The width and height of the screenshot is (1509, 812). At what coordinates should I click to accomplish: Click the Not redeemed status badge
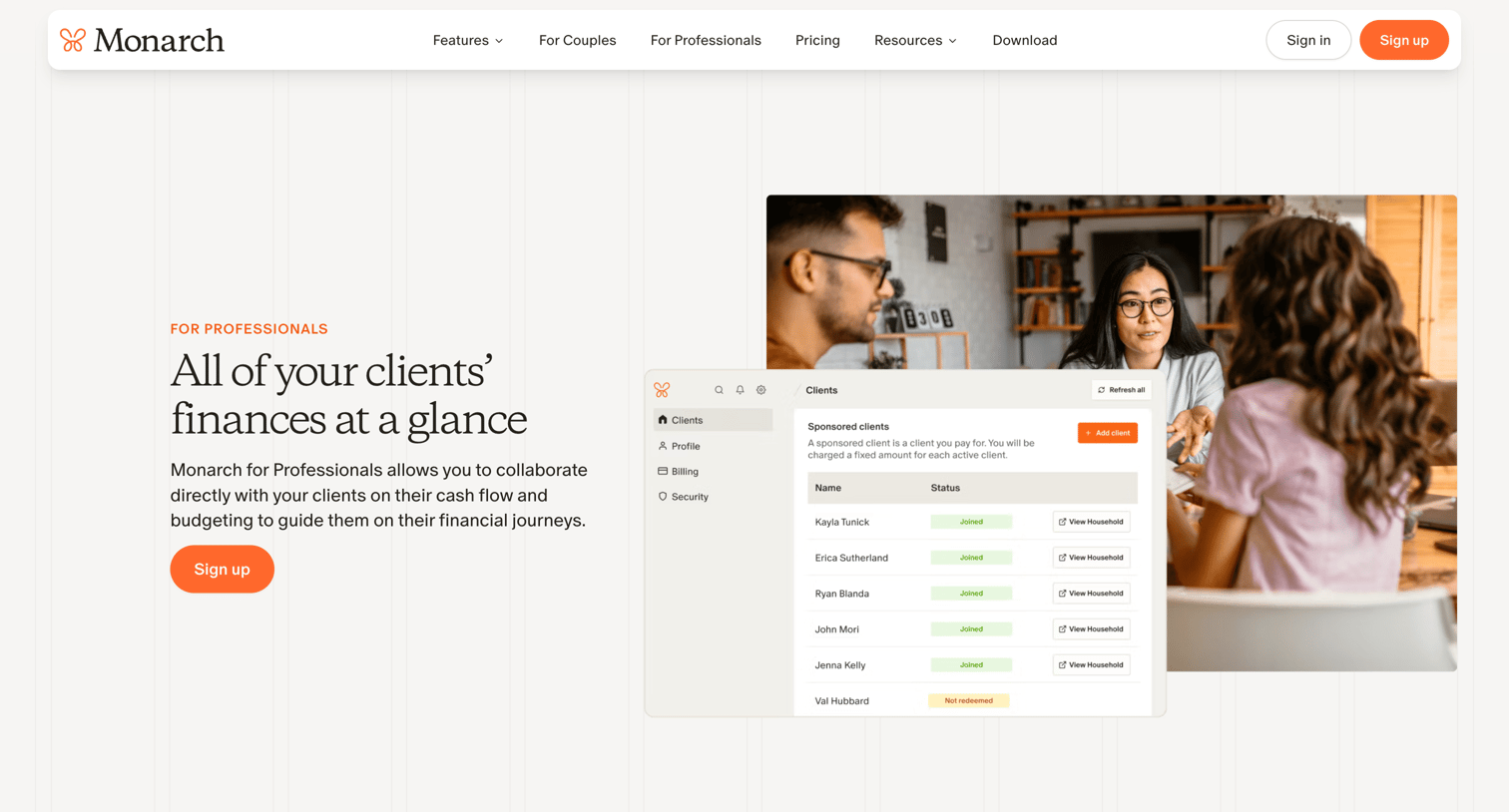point(969,700)
